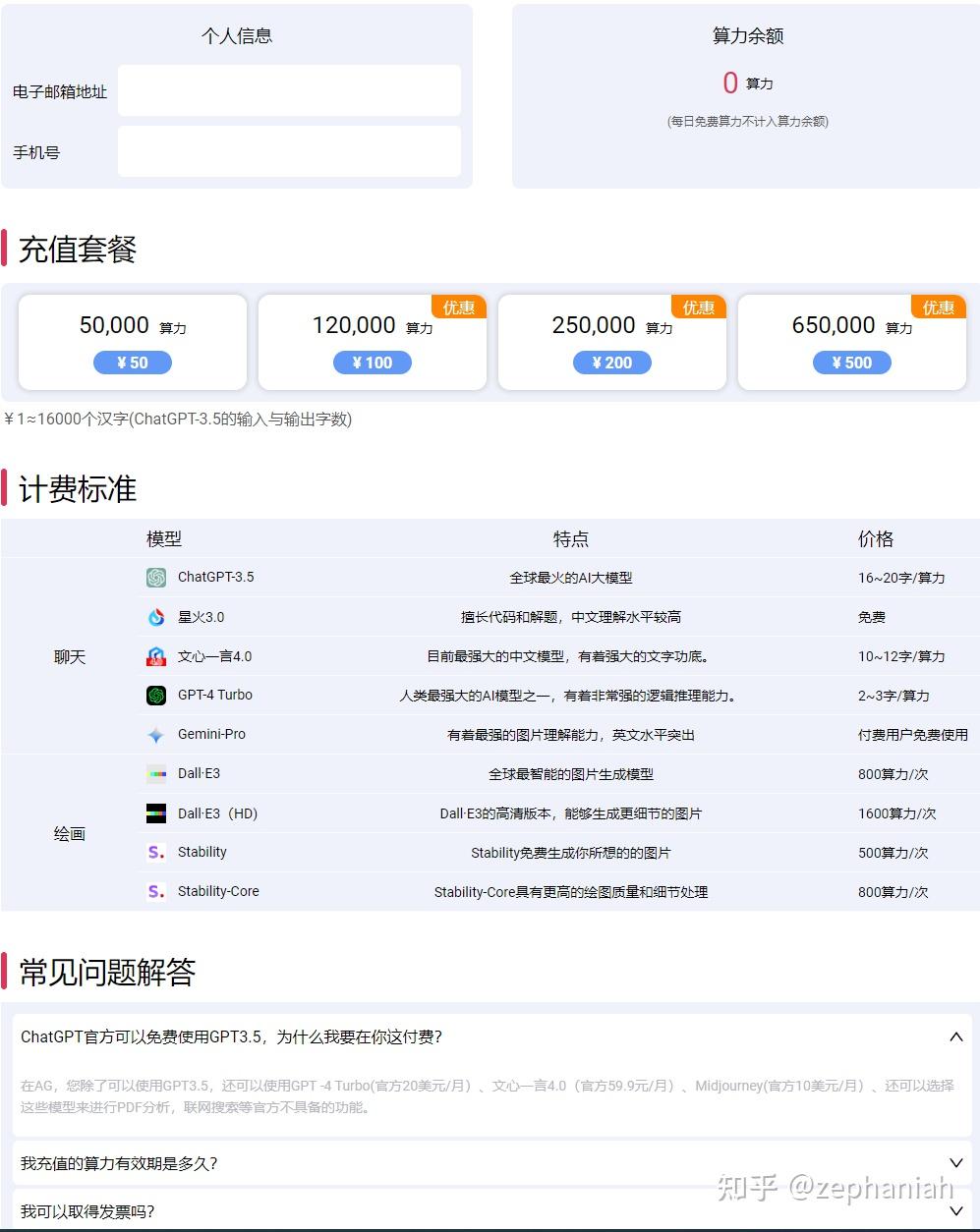Click the 10~12字/算力 price
Screen dimensions: 980x1232
(901, 656)
